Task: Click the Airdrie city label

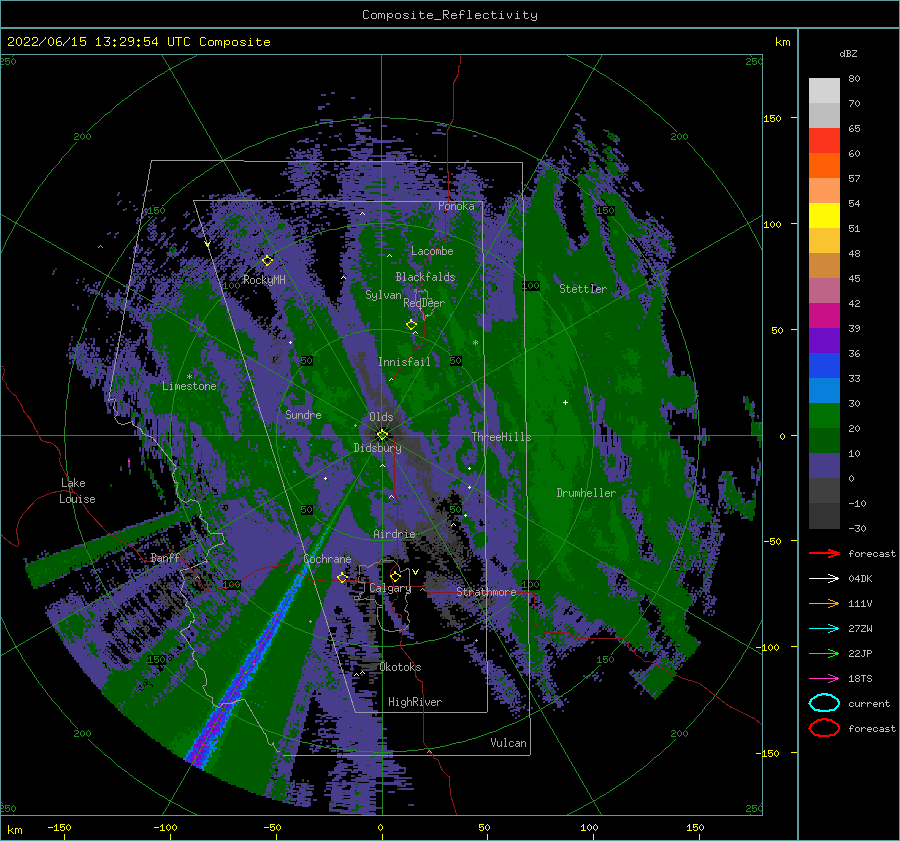Action: point(394,534)
